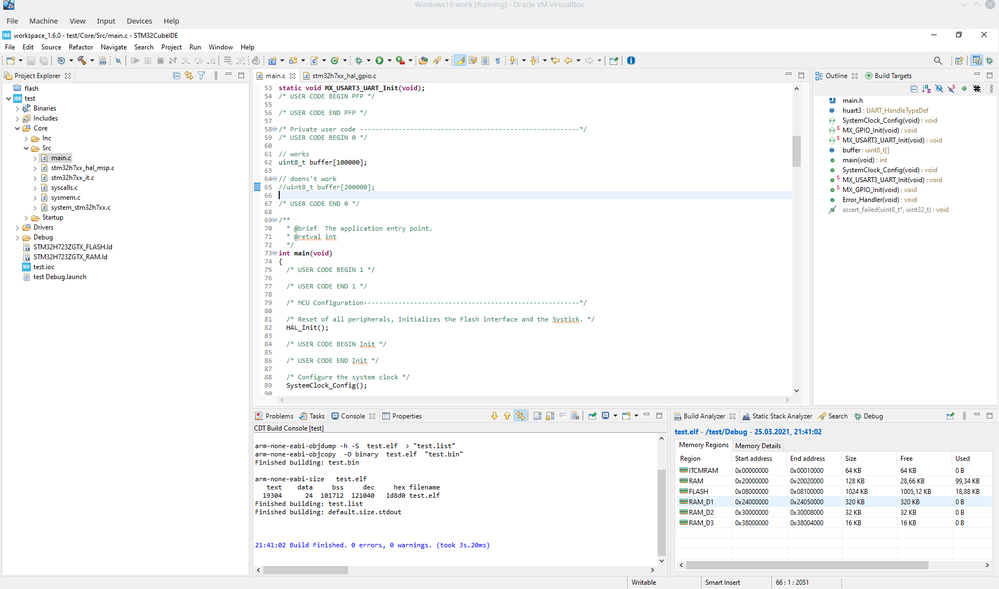Expand the Startup folder
Image resolution: width=999 pixels, height=589 pixels.
(x=26, y=217)
